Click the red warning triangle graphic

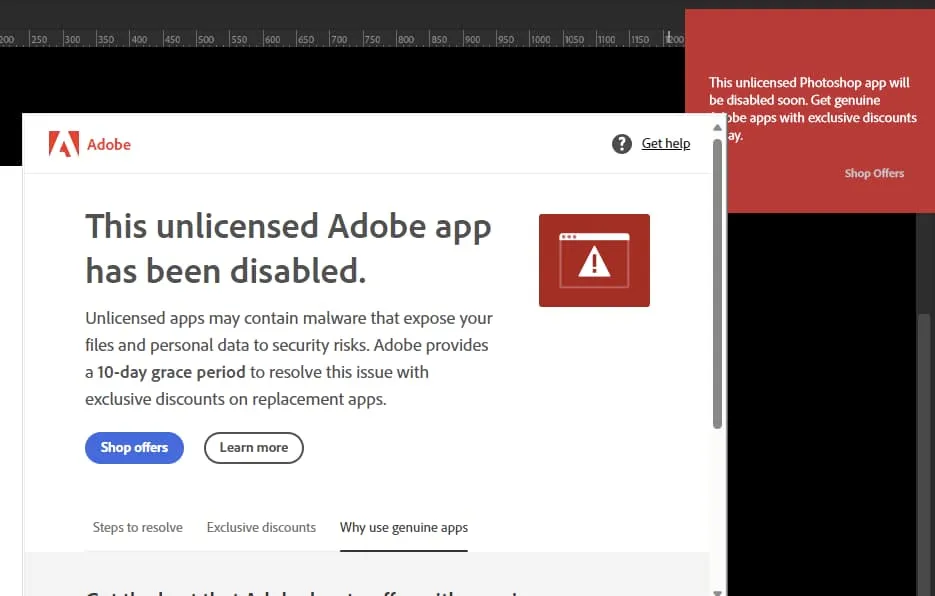click(594, 260)
